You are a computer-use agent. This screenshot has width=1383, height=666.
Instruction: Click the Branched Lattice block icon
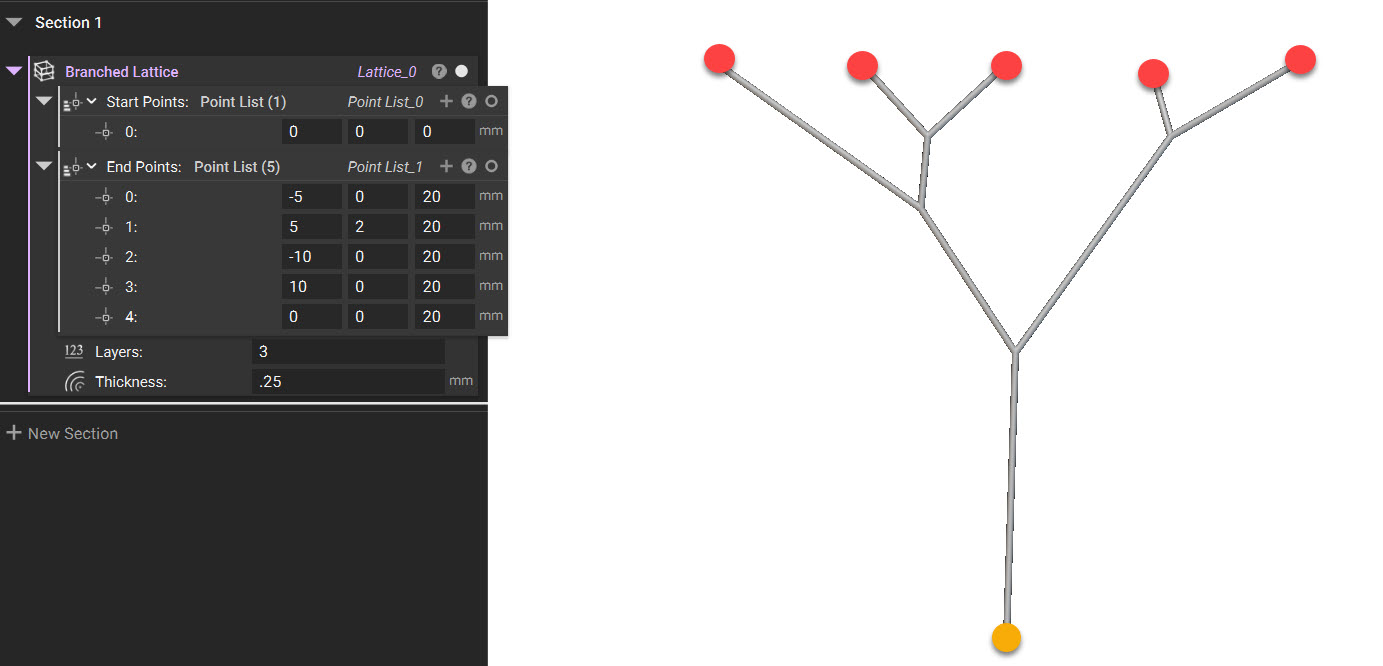point(43,71)
